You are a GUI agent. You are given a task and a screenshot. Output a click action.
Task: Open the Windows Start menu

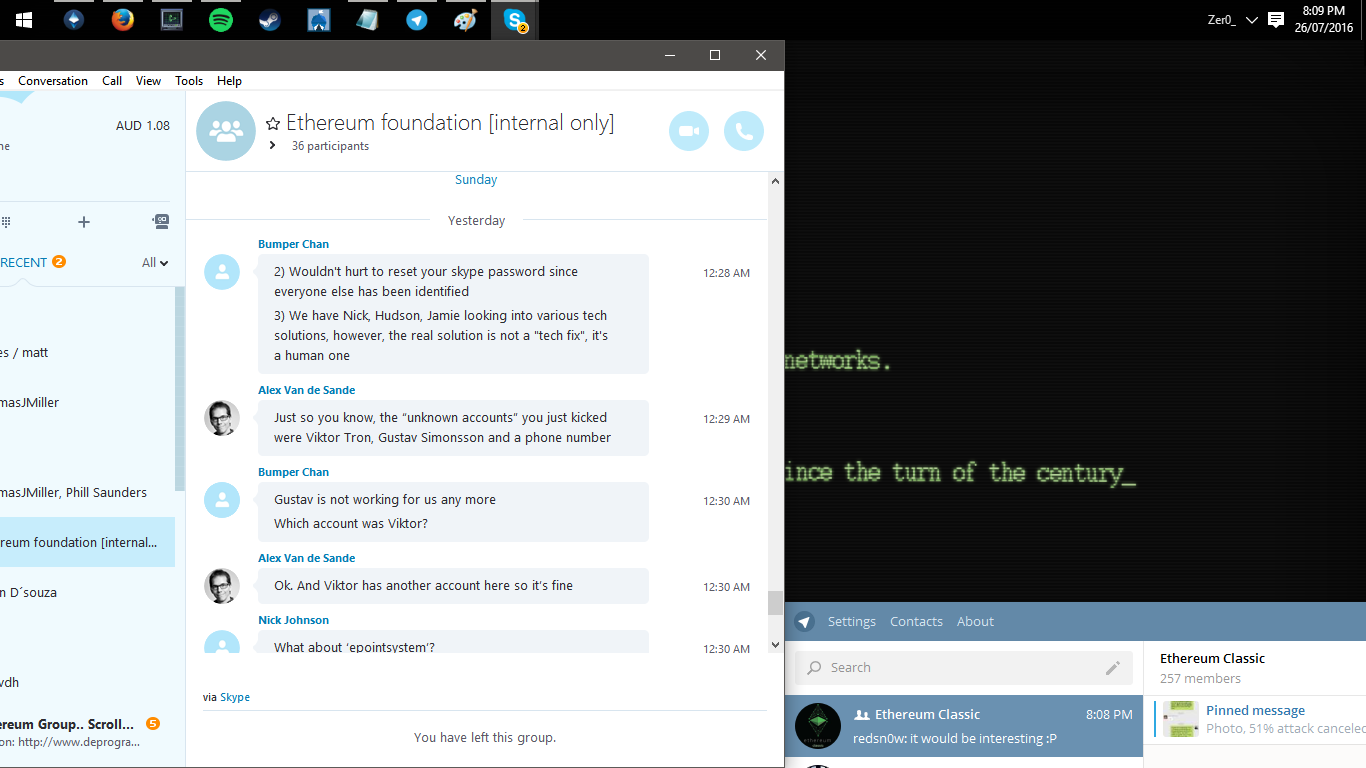[24, 20]
